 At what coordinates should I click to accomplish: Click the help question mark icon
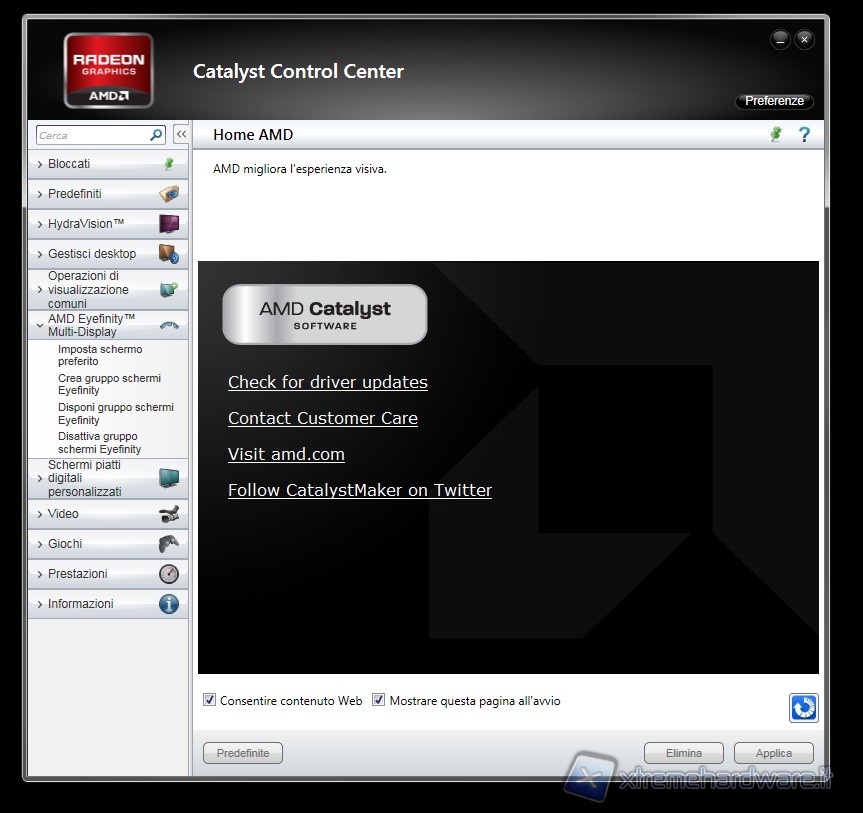804,135
